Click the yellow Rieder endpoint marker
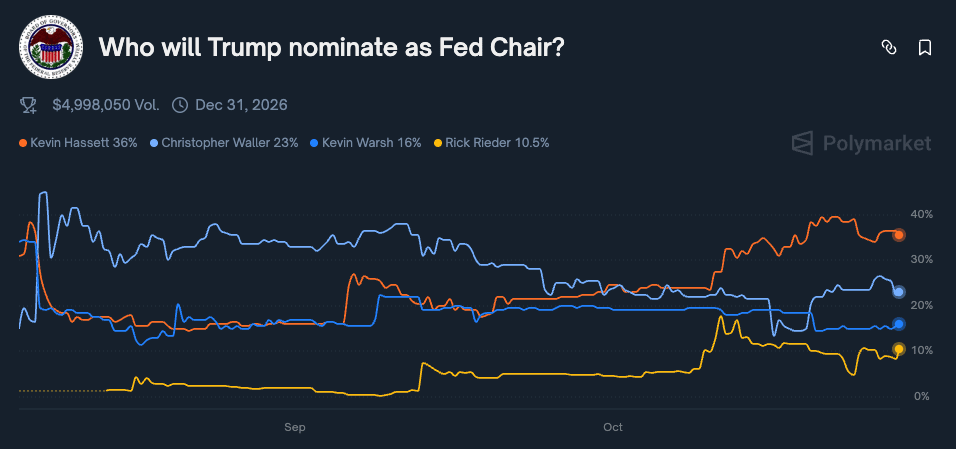 coord(899,349)
